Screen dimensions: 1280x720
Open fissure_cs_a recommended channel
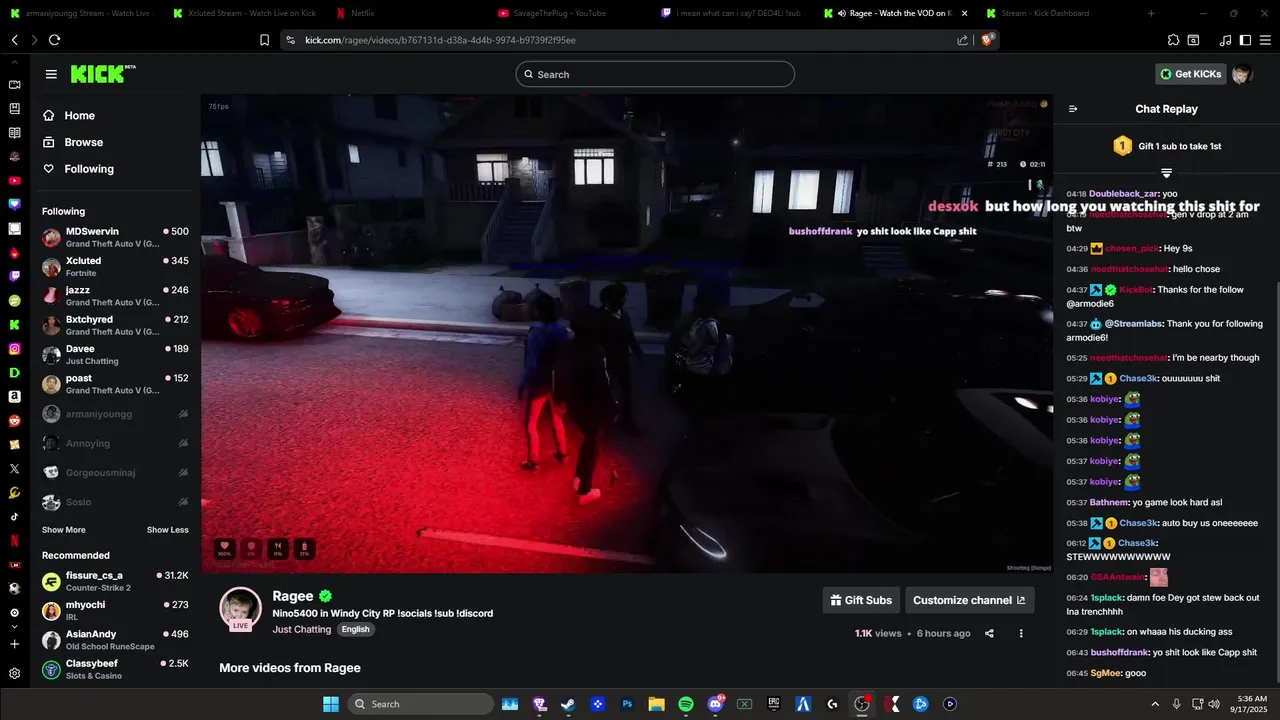(x=115, y=581)
